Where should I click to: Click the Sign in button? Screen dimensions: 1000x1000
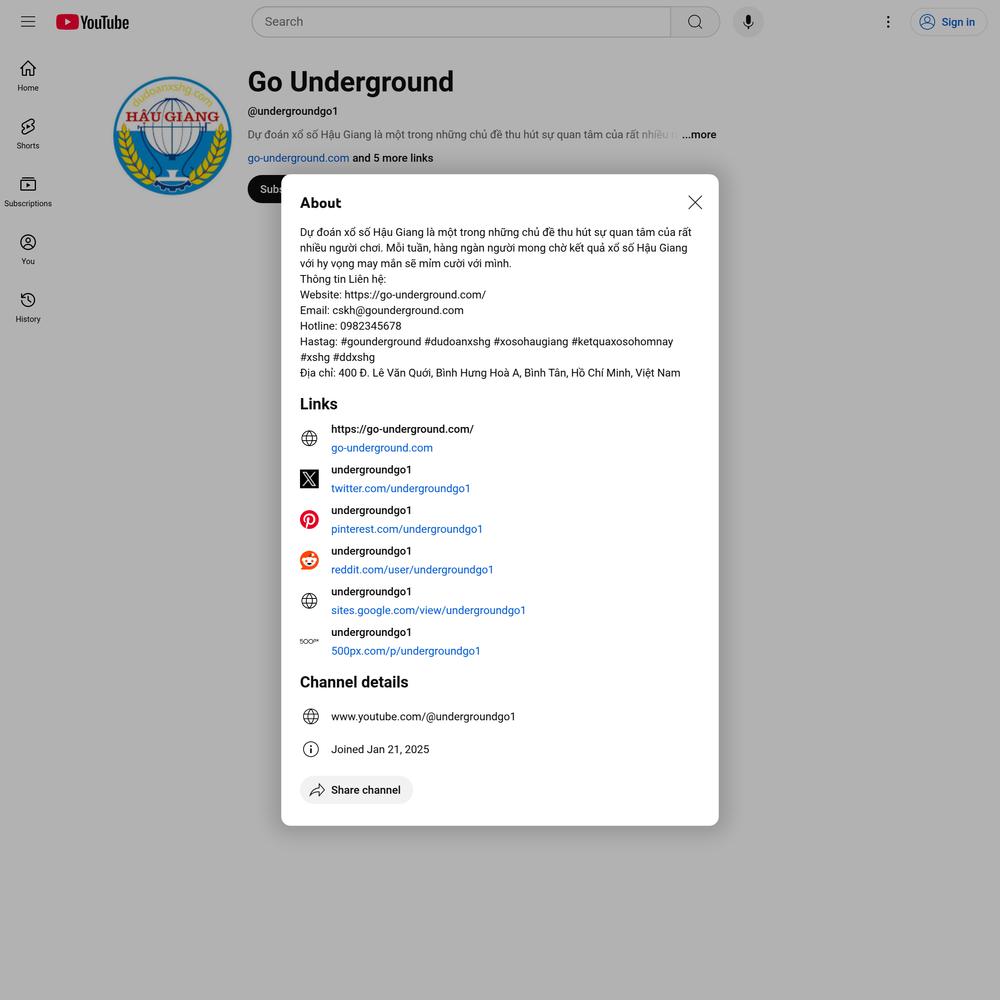(947, 22)
